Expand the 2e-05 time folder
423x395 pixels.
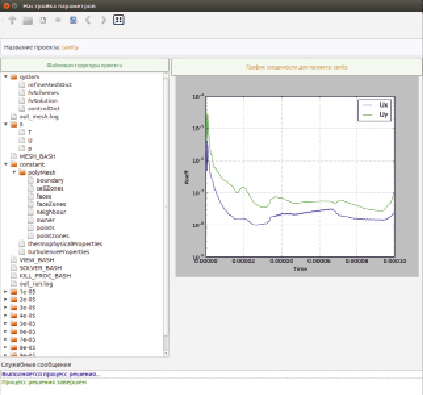(6, 299)
